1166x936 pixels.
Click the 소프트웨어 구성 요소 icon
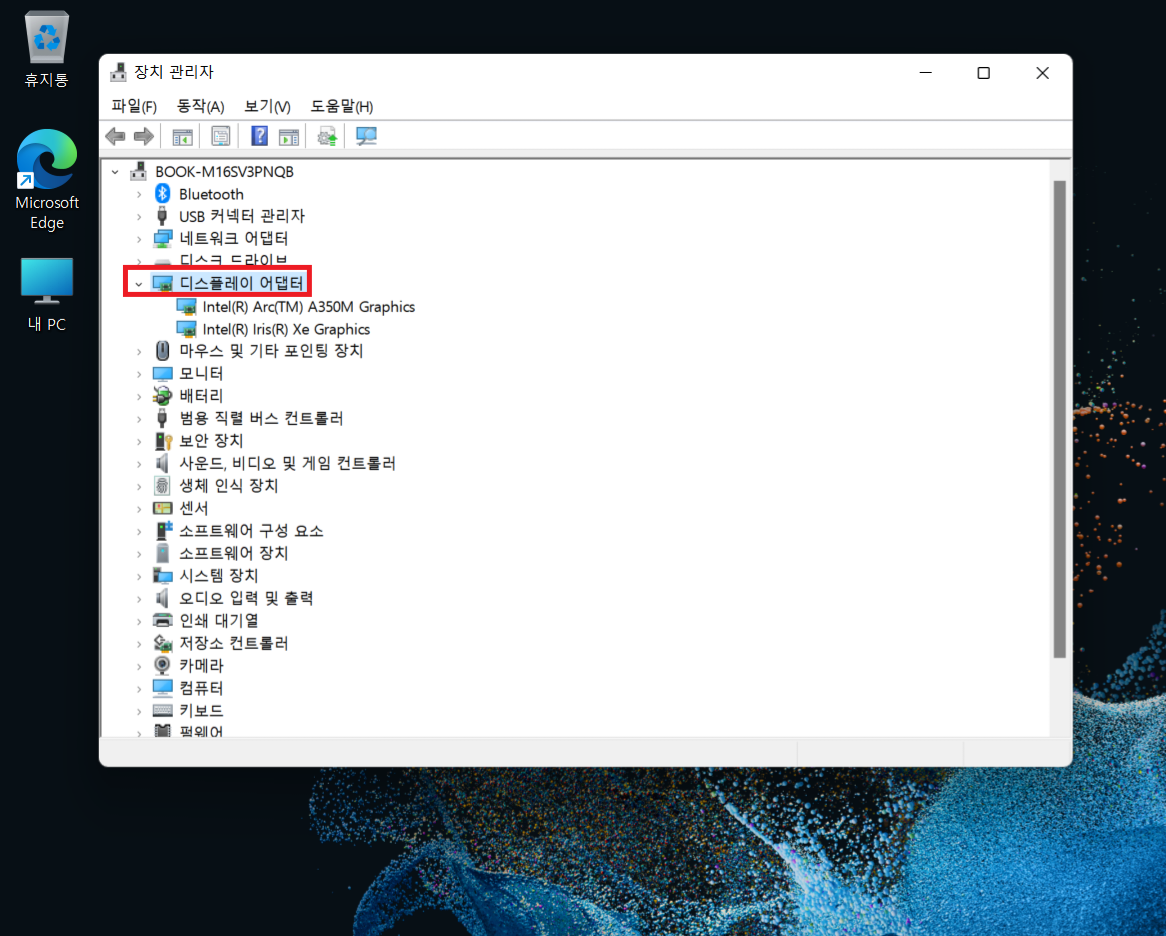click(x=164, y=530)
